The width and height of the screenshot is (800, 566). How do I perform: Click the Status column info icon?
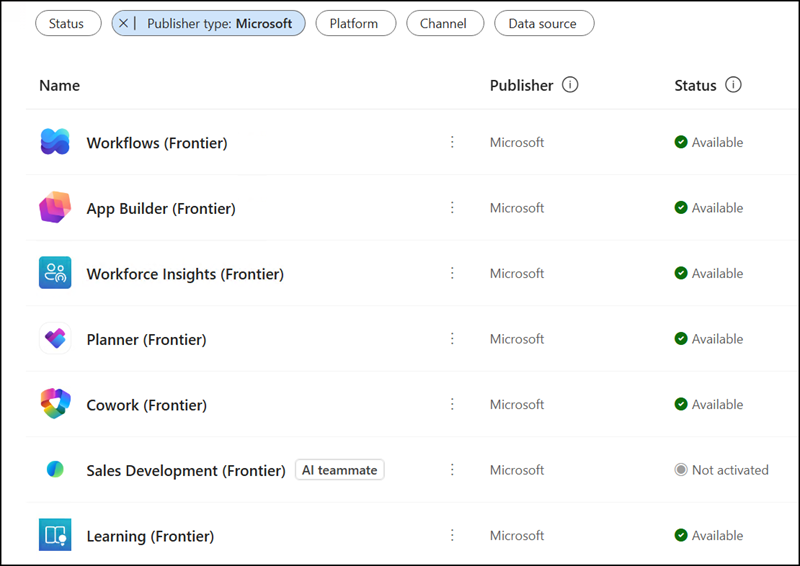[x=733, y=85]
